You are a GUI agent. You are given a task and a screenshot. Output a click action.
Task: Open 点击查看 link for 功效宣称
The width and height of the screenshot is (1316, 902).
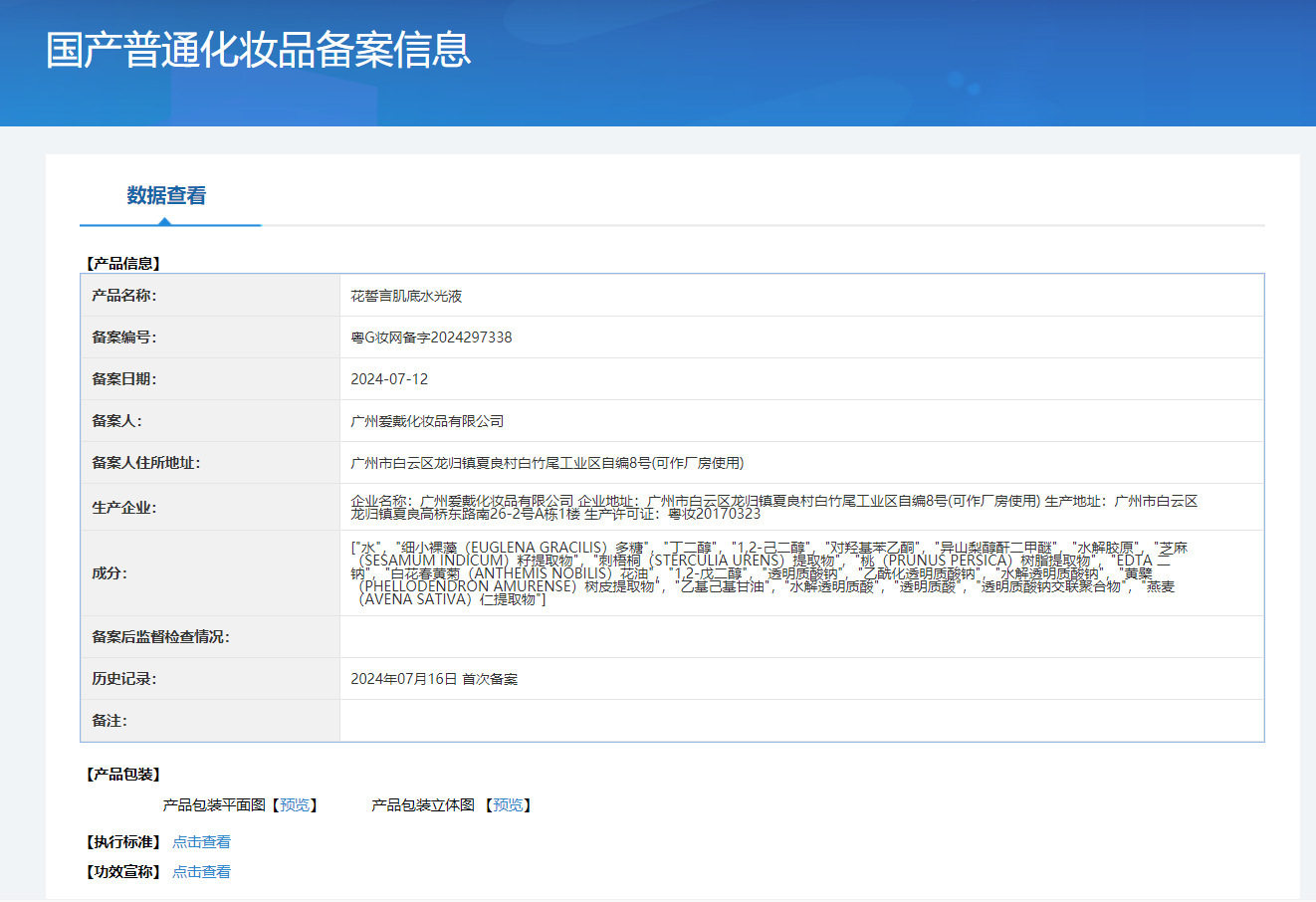201,872
